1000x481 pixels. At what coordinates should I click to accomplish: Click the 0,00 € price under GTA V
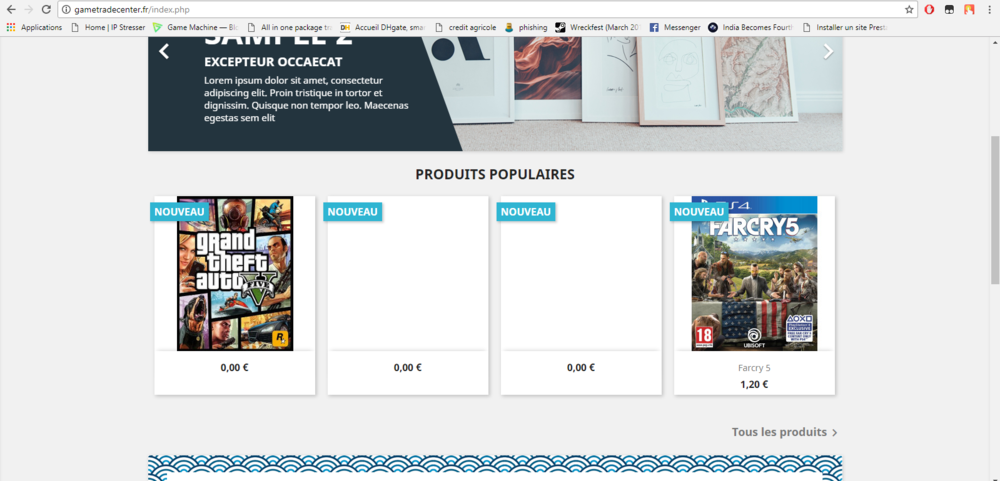click(234, 367)
